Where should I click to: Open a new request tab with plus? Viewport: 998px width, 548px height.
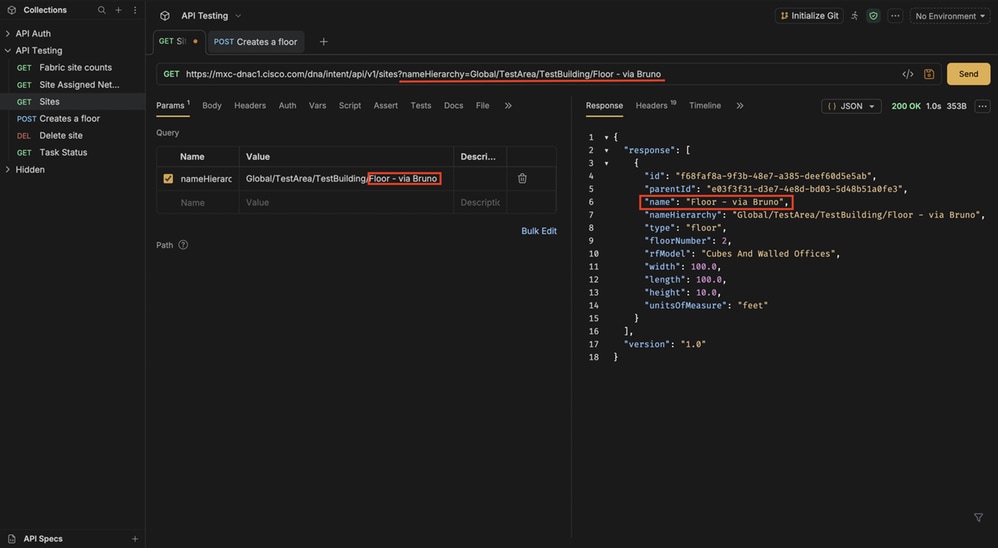[x=323, y=42]
